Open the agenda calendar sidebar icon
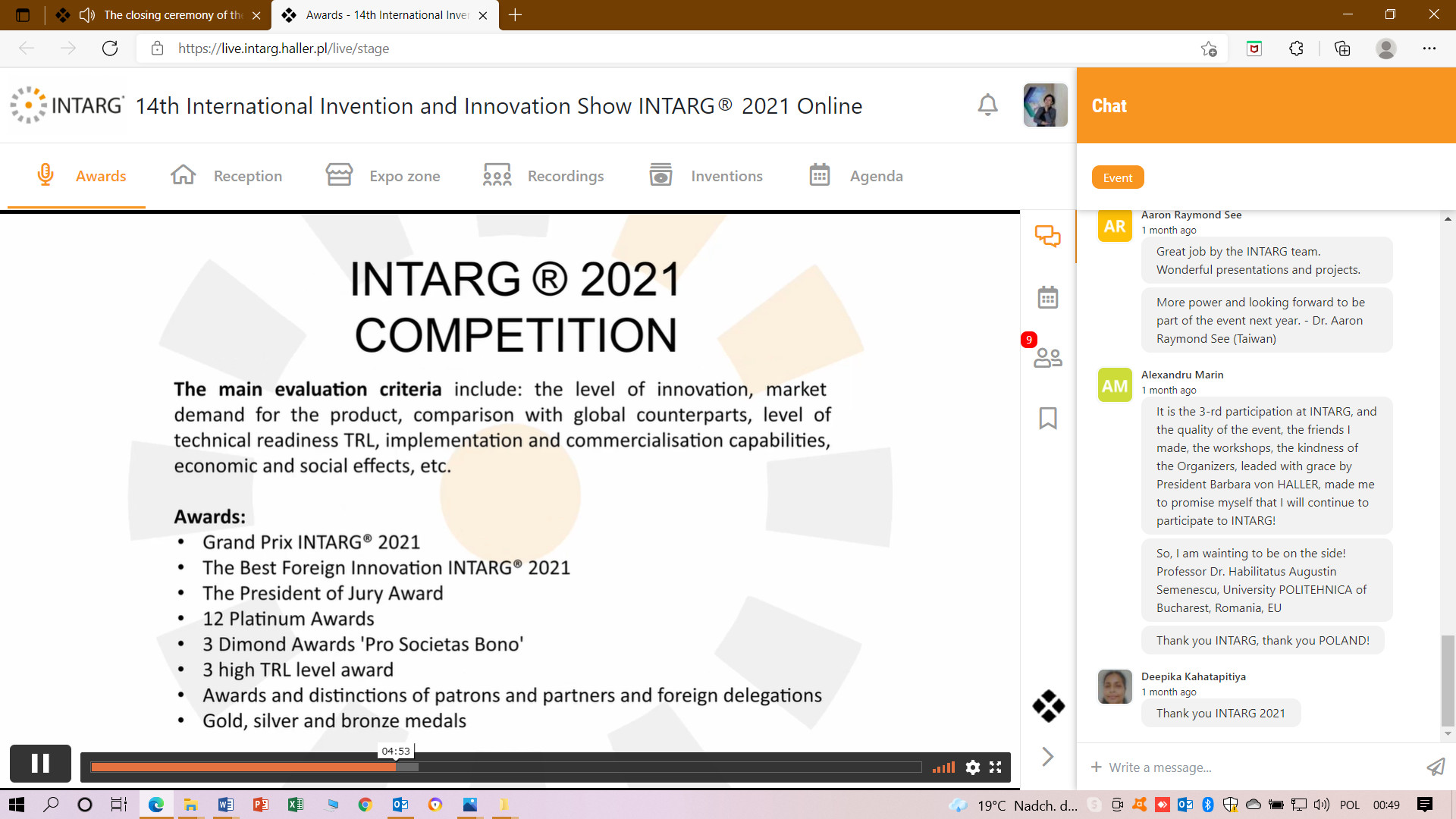Screen dimensions: 1456x819 pos(1048,297)
